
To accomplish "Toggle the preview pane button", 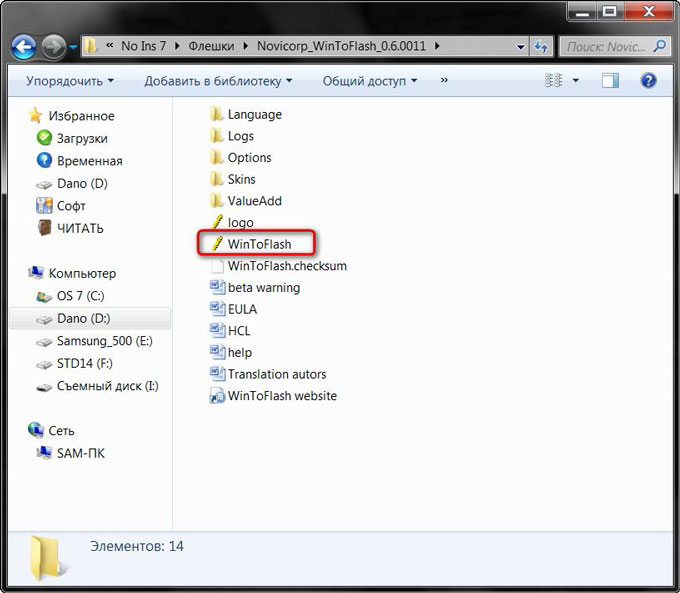I will pyautogui.click(x=610, y=81).
